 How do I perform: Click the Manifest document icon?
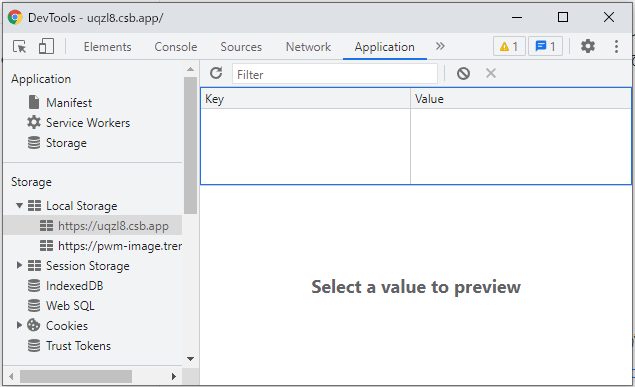tap(34, 102)
